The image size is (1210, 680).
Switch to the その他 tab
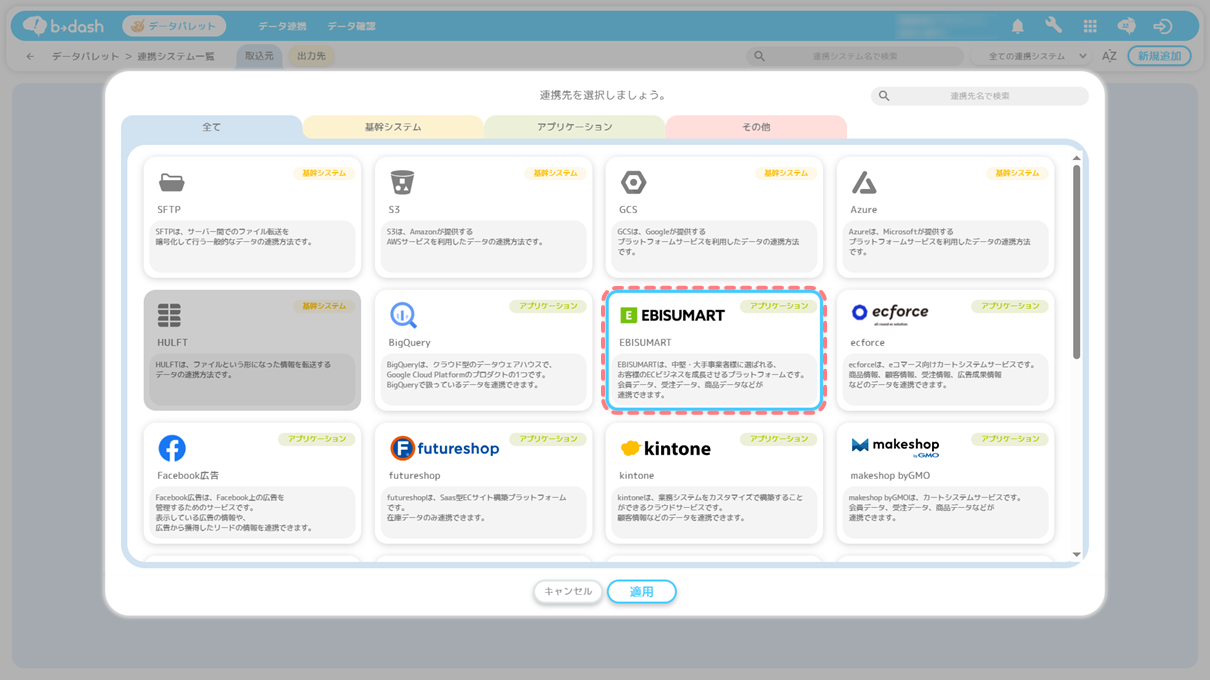point(756,127)
